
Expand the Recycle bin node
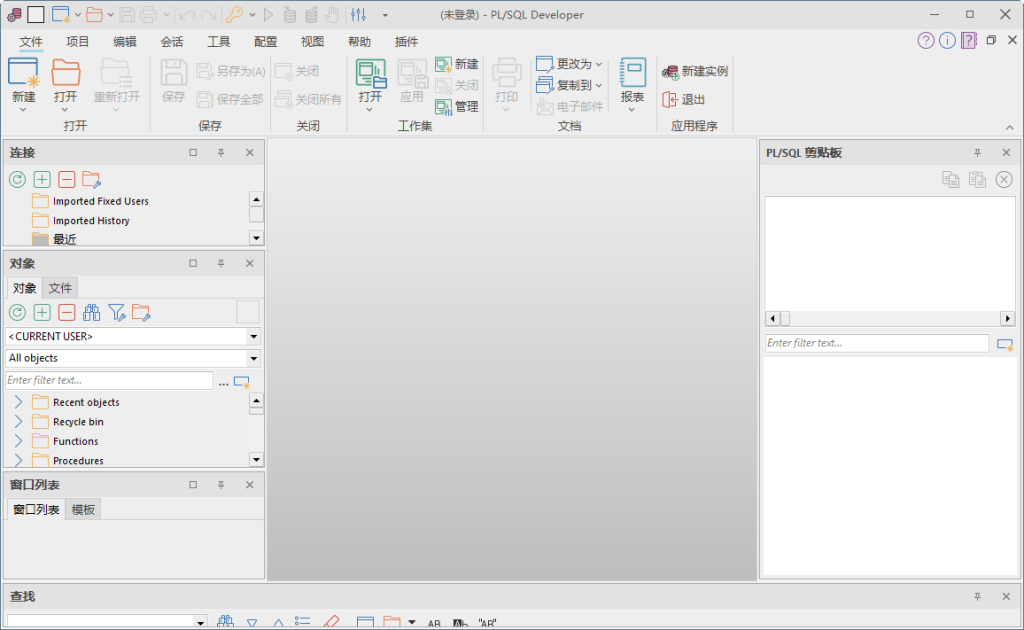coord(18,421)
